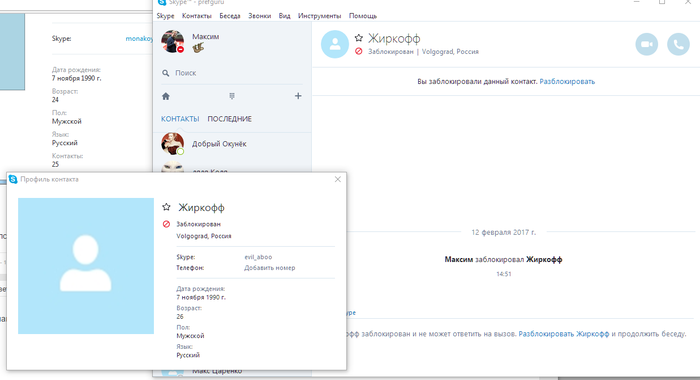Start a voice call with Жиркофф

point(678,44)
